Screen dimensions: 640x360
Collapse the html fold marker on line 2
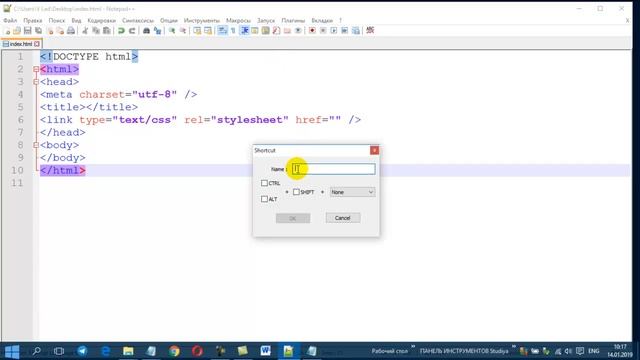[36, 69]
